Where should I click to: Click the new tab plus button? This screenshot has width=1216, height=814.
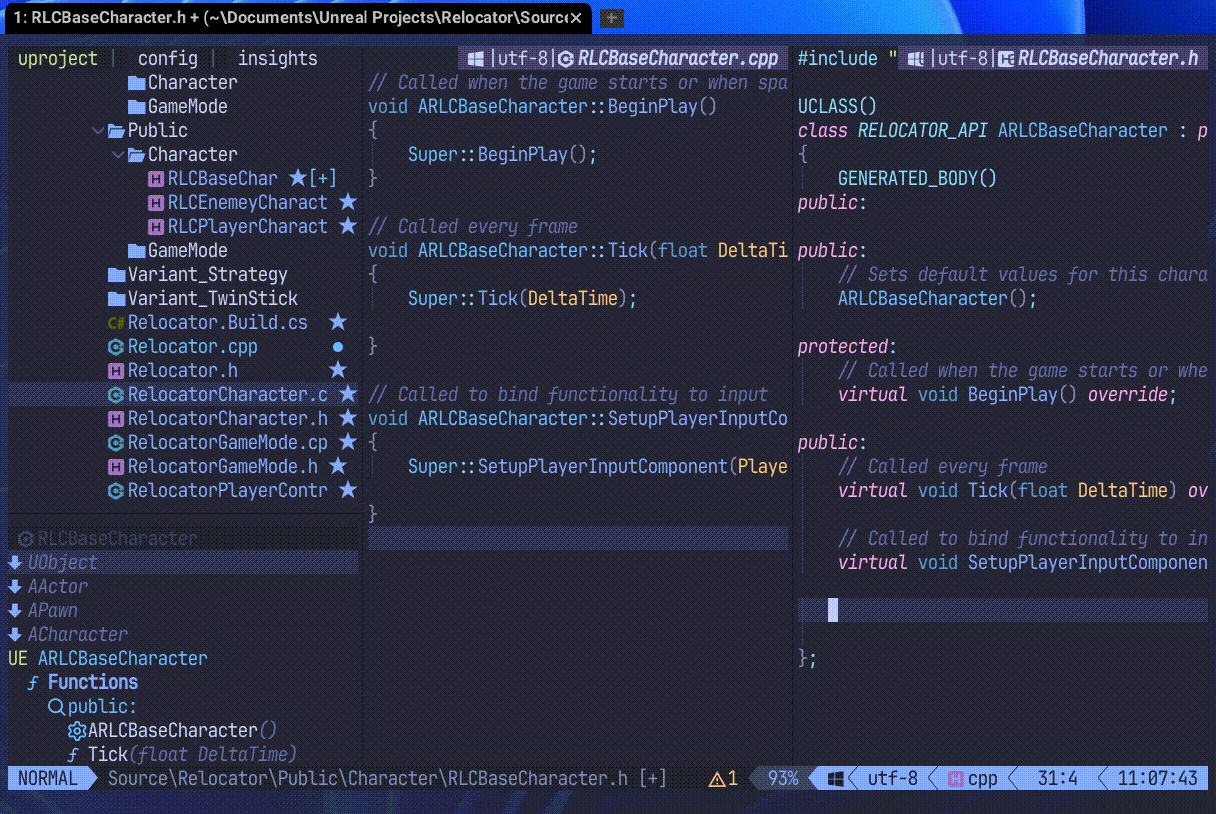click(612, 18)
